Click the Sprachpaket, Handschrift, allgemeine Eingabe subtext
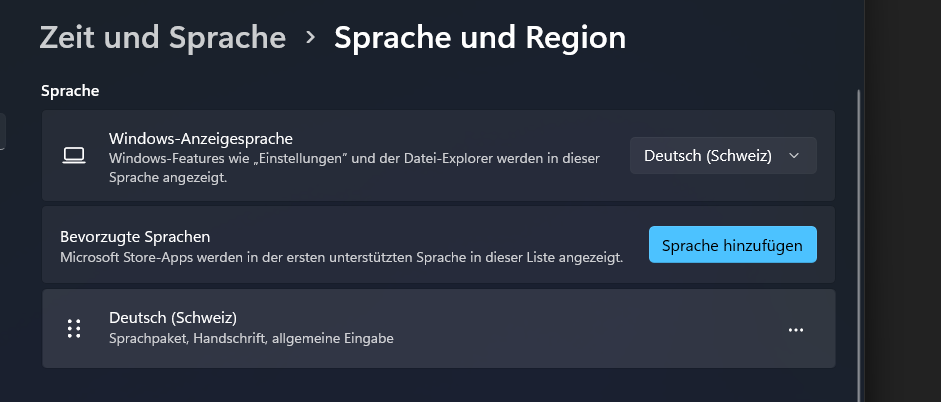The width and height of the screenshot is (941, 402). click(x=251, y=339)
